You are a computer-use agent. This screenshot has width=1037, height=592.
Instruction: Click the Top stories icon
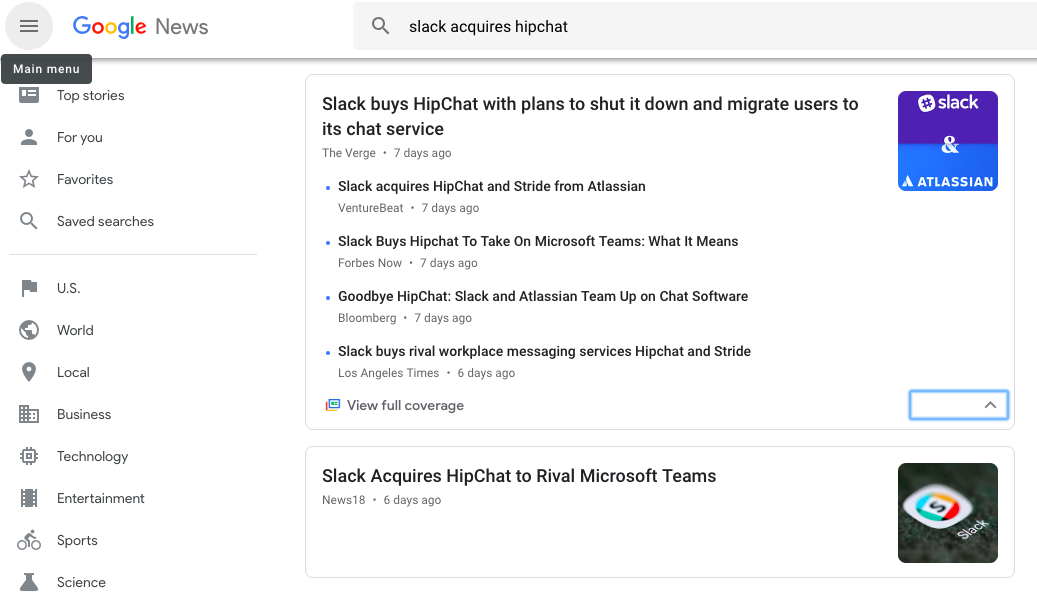click(x=29, y=95)
